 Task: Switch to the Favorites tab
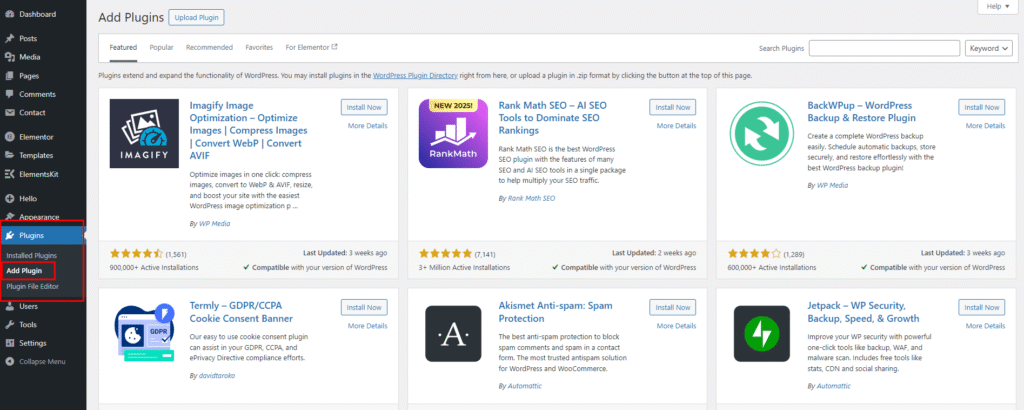tap(259, 48)
